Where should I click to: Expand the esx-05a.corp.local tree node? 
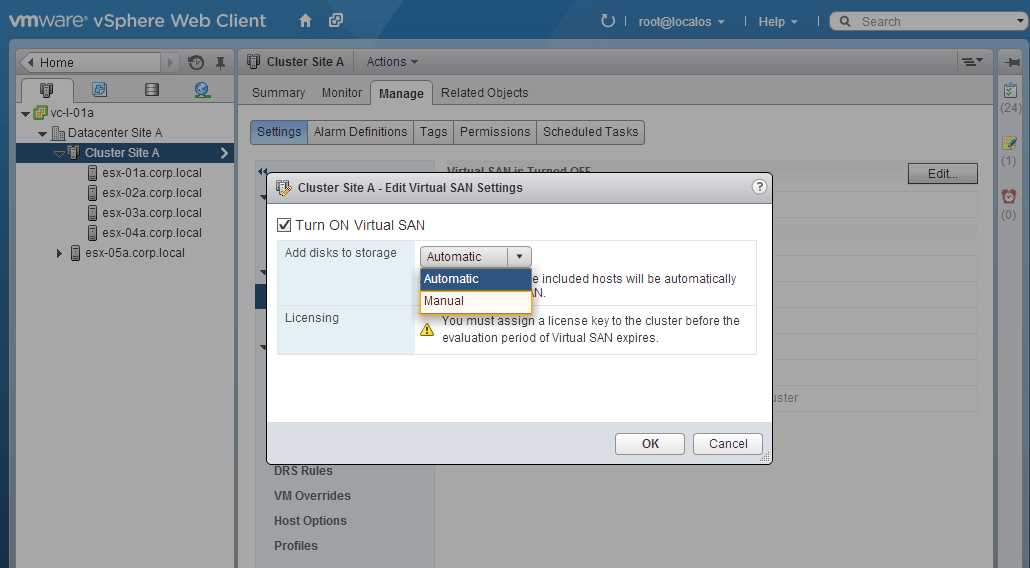[x=60, y=253]
